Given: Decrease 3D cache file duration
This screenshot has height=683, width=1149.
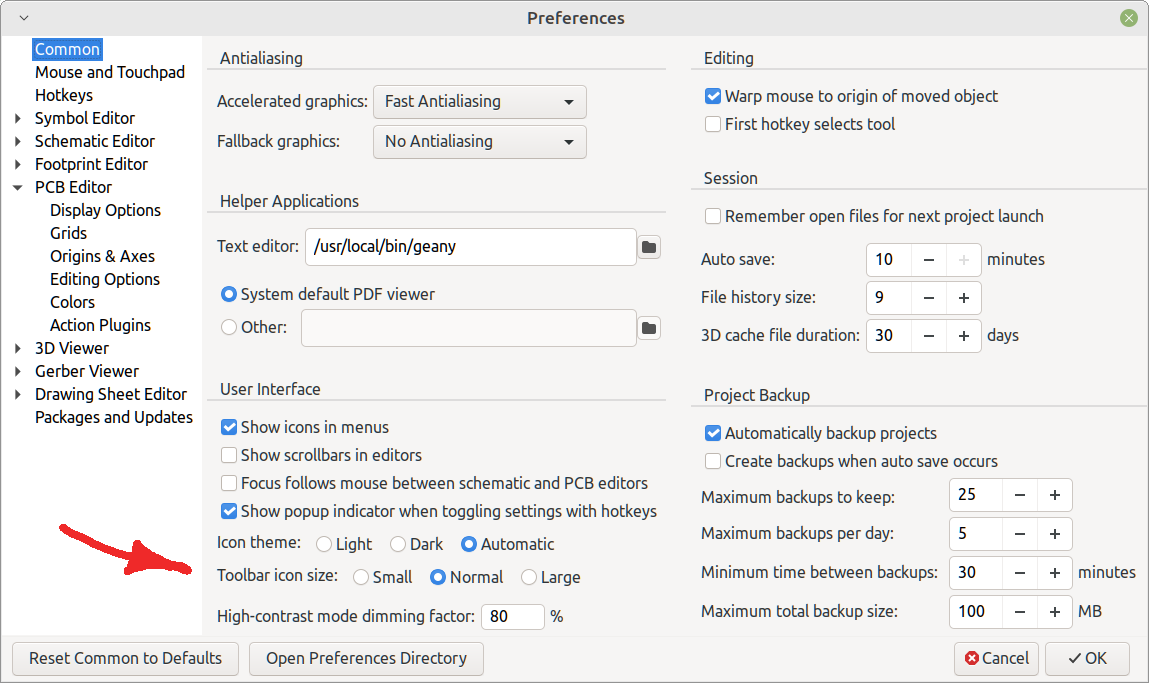Looking at the screenshot, I should click(x=928, y=336).
